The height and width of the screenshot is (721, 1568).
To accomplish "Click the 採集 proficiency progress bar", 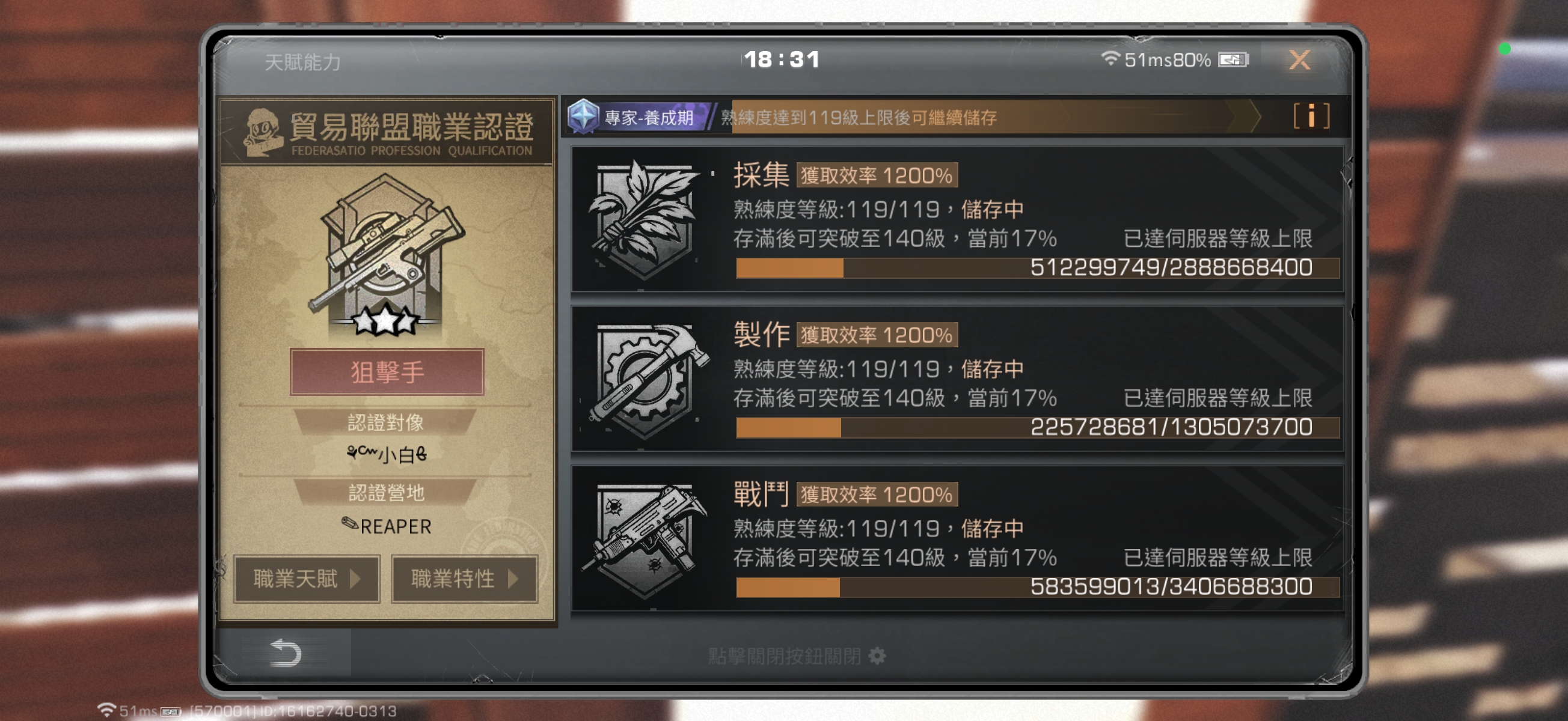I will 1037,268.
